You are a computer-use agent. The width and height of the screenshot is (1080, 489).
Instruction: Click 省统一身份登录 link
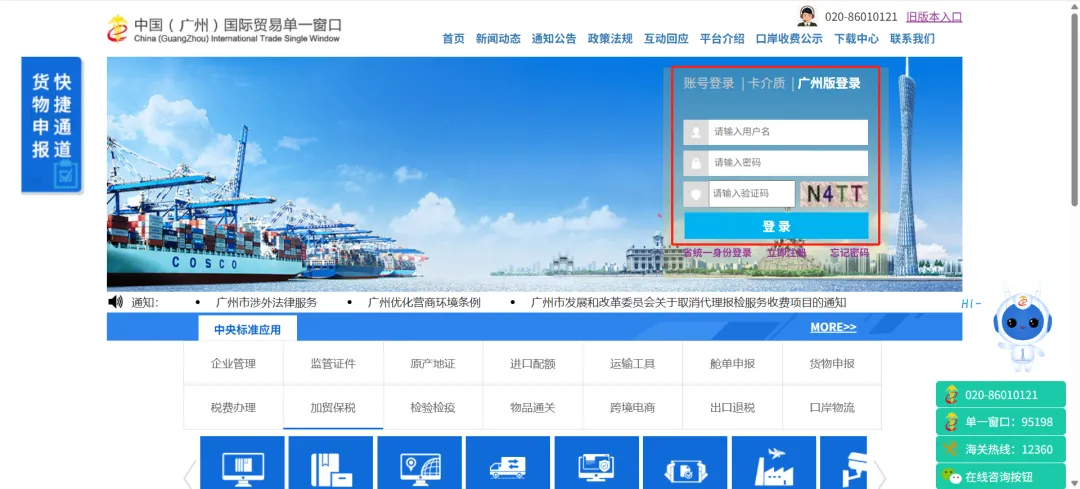[717, 253]
